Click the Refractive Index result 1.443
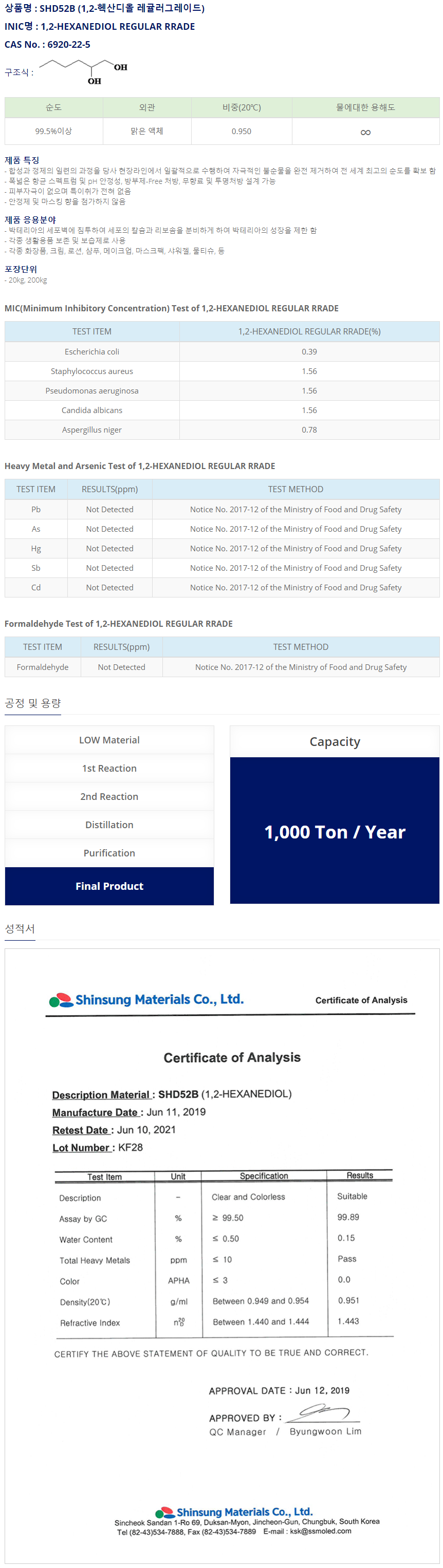Screen dimensions: 443x1568 coord(348,1321)
